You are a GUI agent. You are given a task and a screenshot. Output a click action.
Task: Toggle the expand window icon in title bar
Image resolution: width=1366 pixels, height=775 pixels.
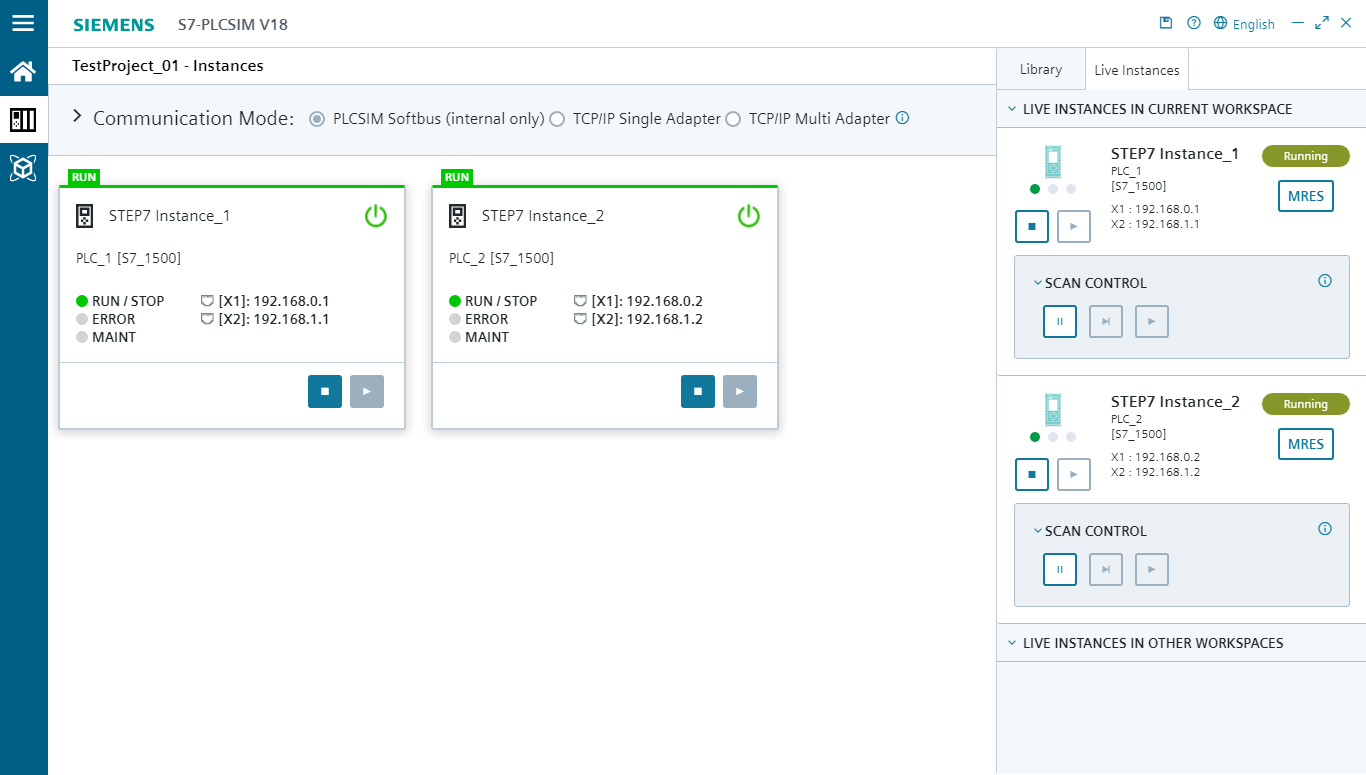point(1322,23)
